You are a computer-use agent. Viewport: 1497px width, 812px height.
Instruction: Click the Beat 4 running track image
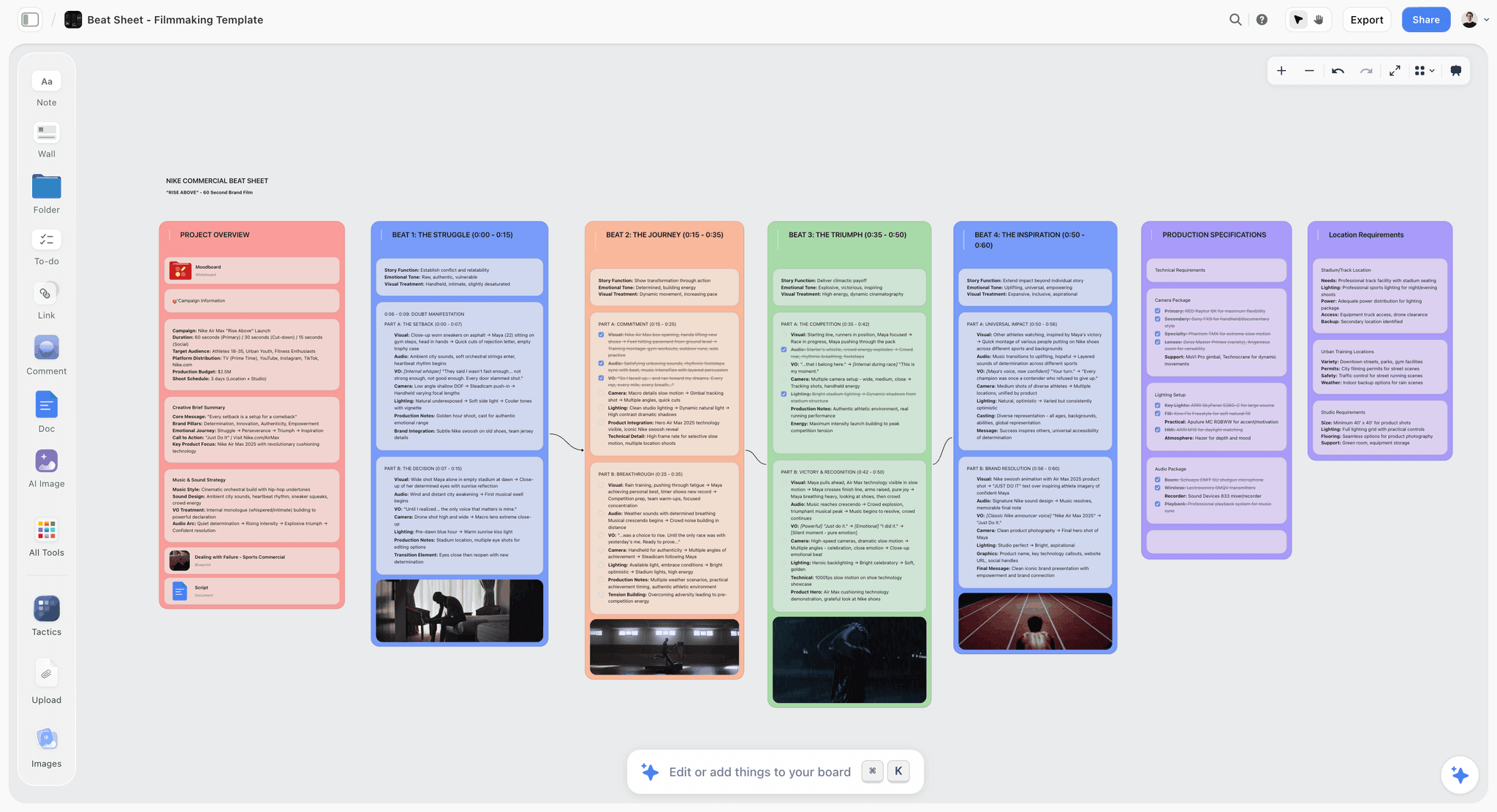[1035, 621]
